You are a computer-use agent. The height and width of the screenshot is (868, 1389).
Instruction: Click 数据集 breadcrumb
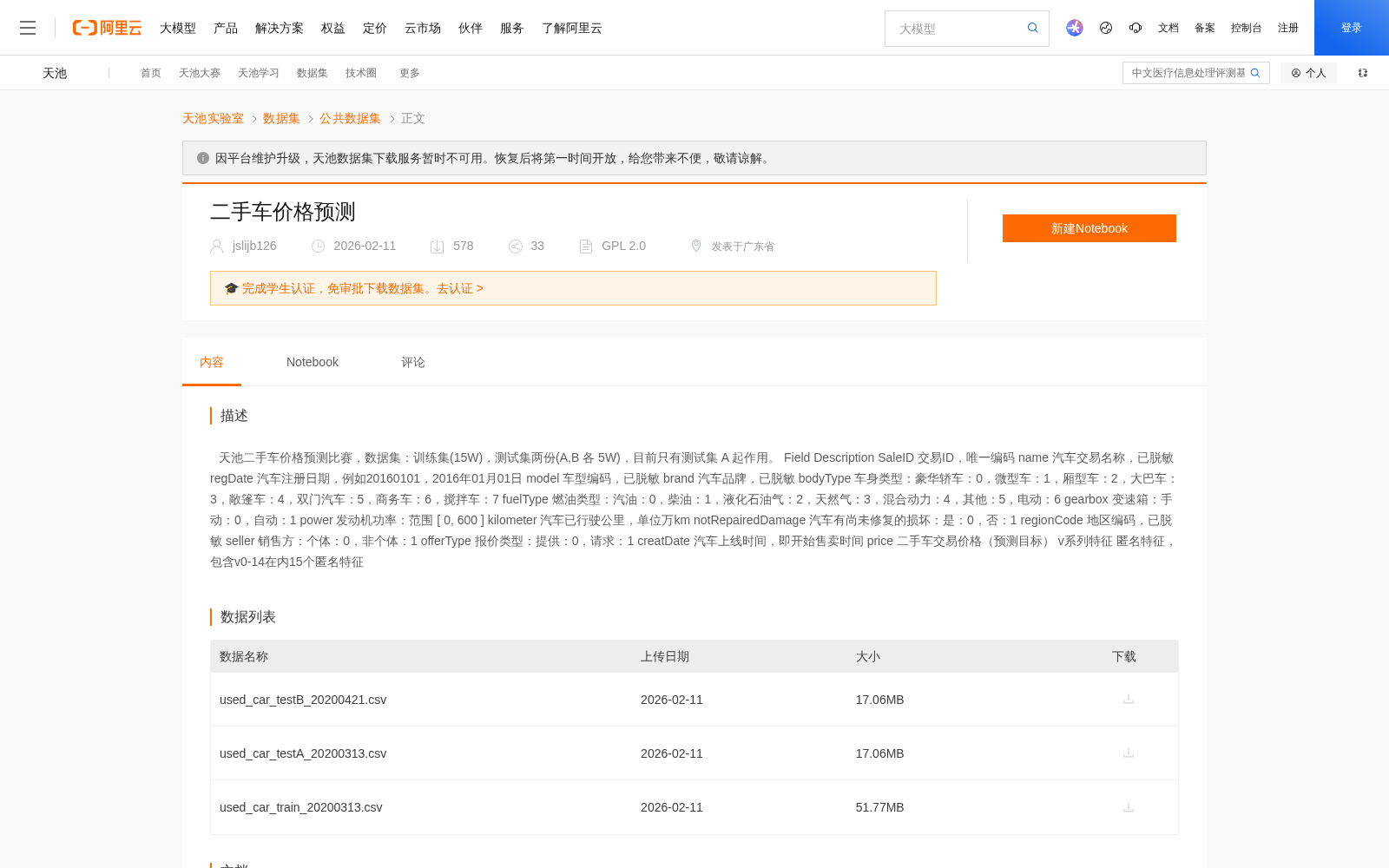point(281,118)
